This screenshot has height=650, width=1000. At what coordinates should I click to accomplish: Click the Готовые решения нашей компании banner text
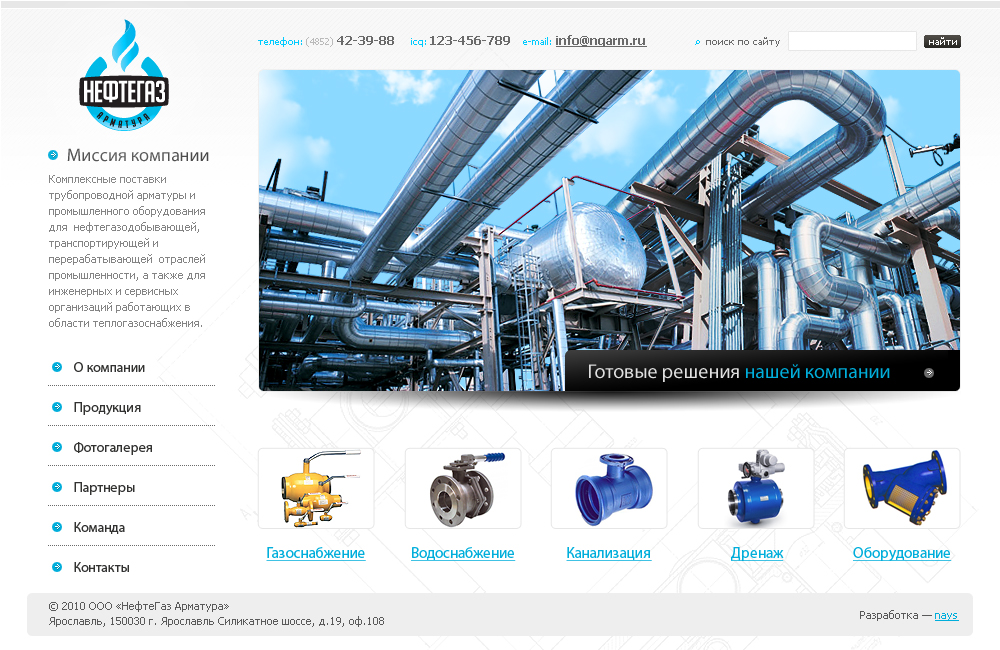point(739,372)
